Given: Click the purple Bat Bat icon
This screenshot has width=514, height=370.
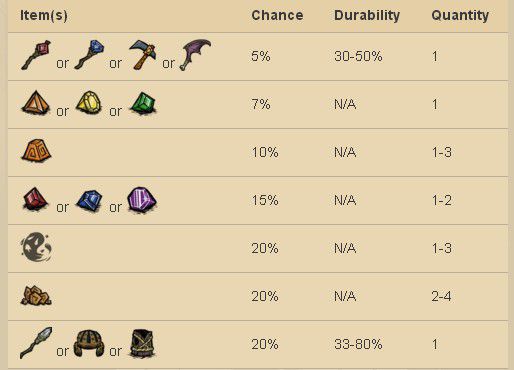Looking at the screenshot, I should (196, 55).
